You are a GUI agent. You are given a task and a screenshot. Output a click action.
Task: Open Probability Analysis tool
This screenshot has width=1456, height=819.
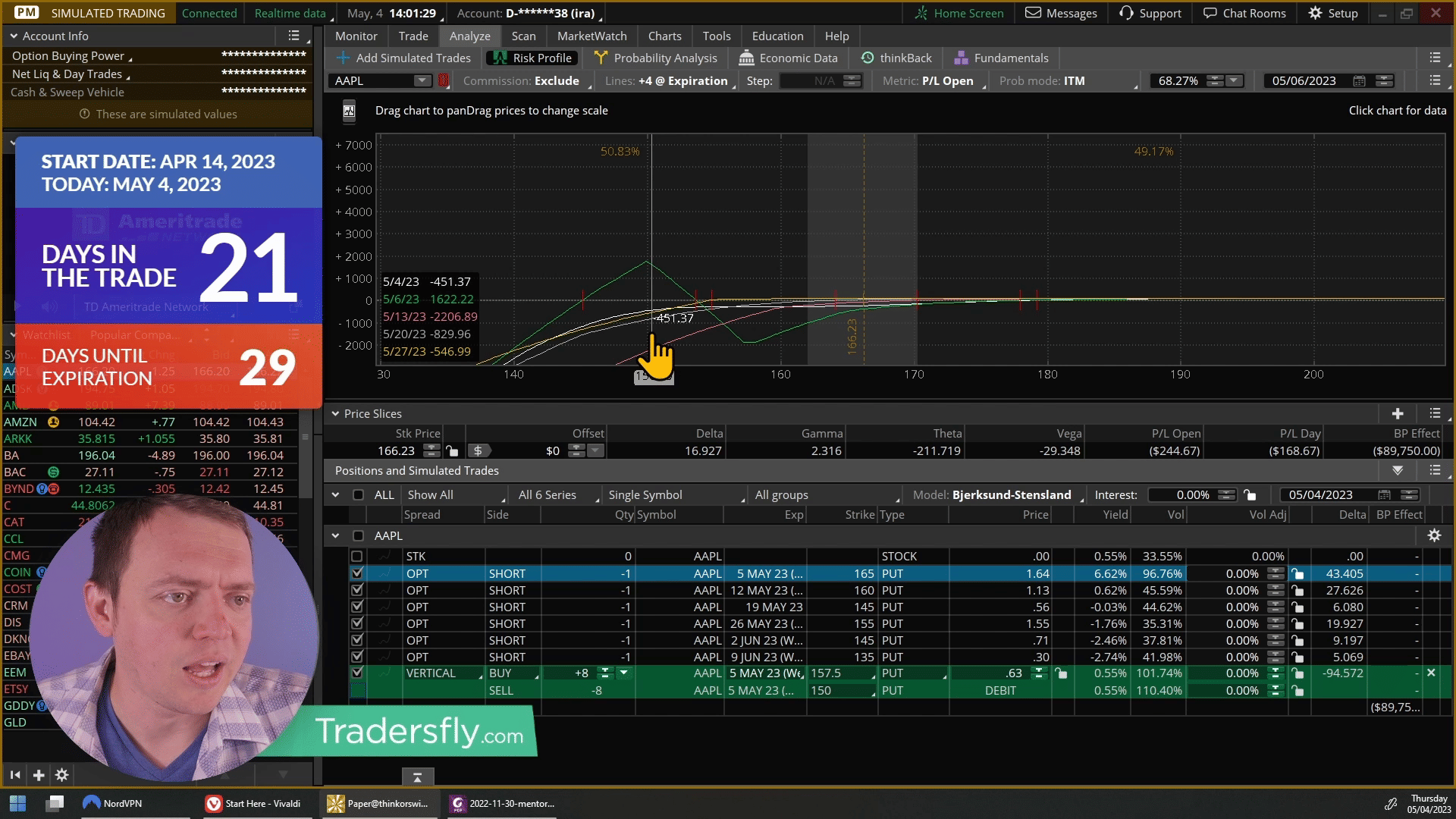coord(655,58)
